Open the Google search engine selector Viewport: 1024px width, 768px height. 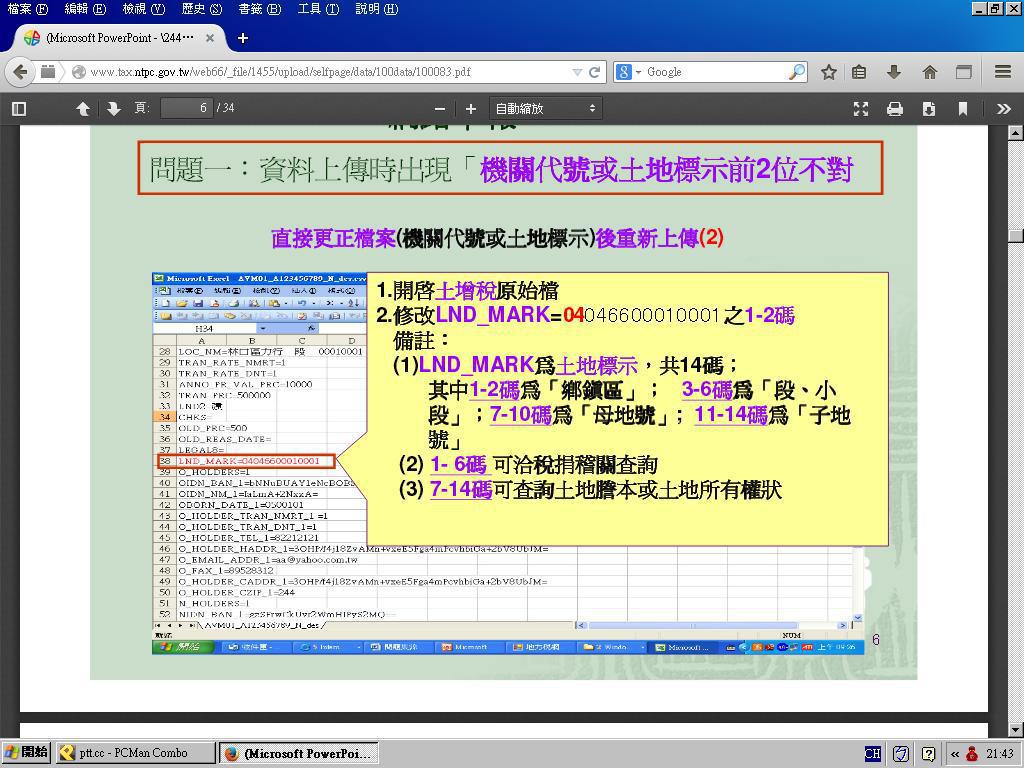630,72
